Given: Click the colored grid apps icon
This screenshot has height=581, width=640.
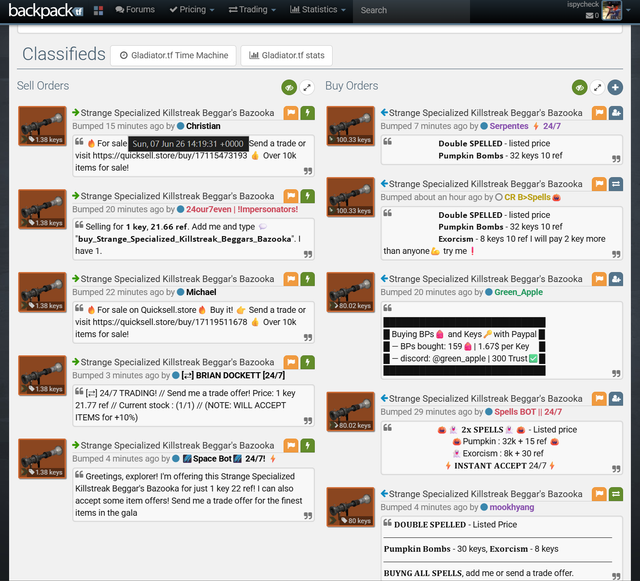Looking at the screenshot, I should pyautogui.click(x=98, y=11).
